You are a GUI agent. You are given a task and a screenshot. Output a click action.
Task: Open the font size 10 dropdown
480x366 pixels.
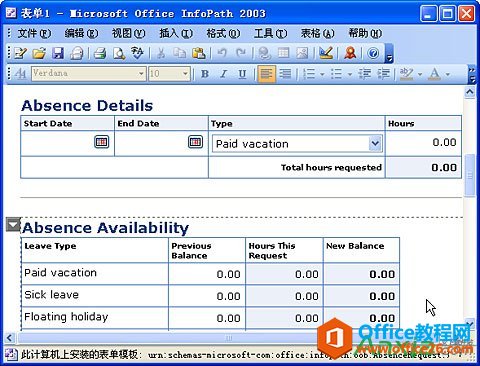pyautogui.click(x=185, y=74)
